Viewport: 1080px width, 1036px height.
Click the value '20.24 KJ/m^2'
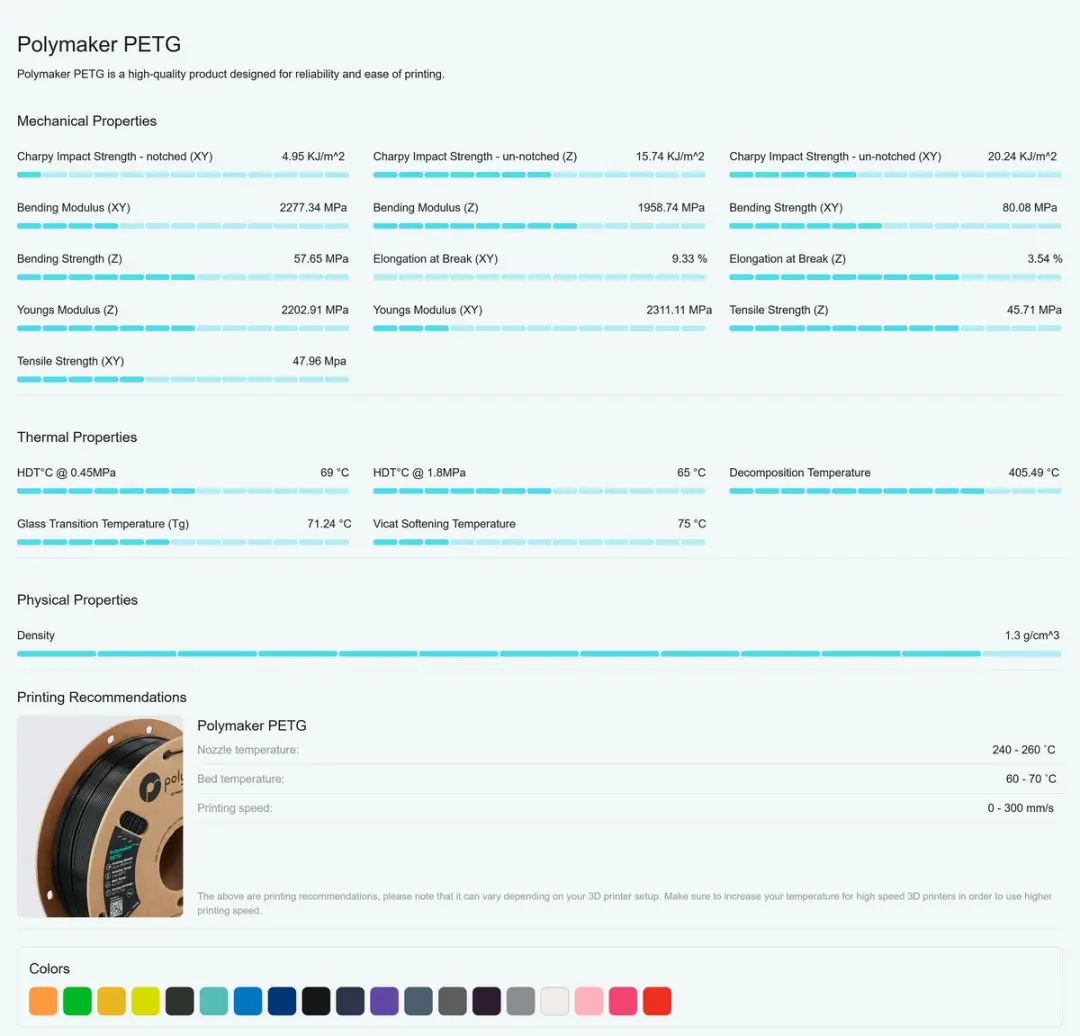[1022, 156]
